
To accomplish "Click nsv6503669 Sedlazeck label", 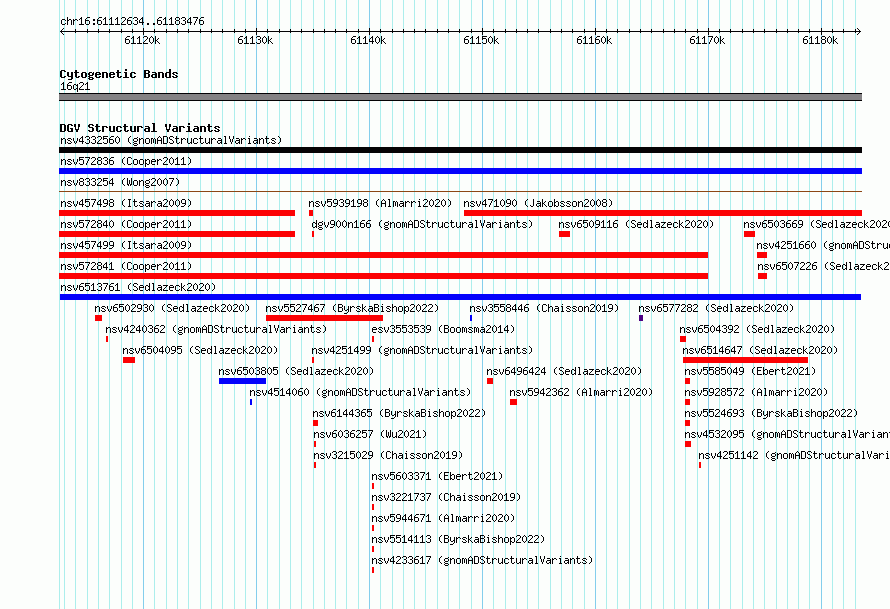I will (817, 224).
